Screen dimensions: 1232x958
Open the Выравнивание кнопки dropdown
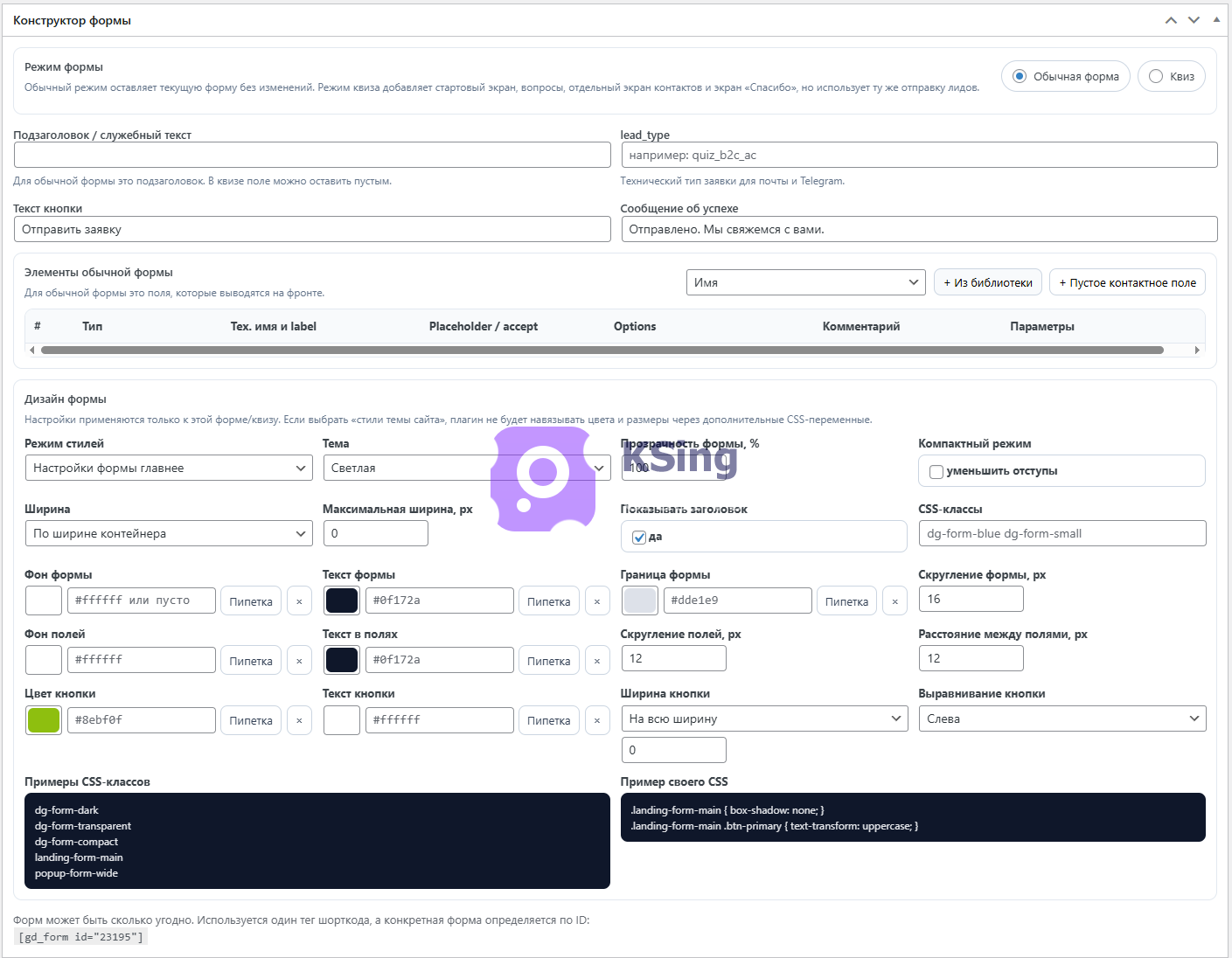pos(1062,718)
